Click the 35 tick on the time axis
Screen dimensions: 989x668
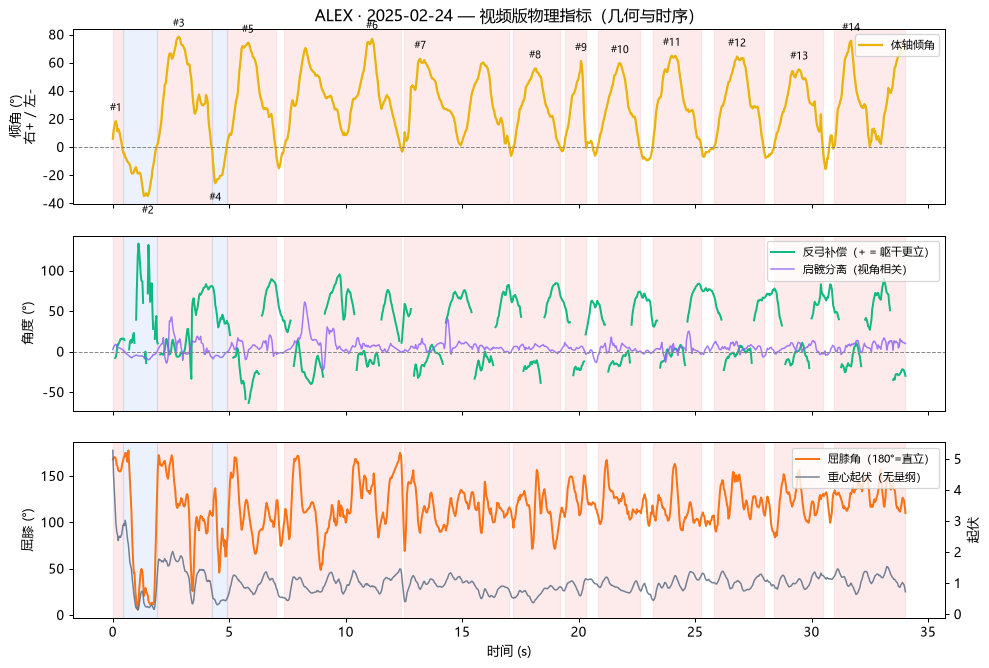coord(928,632)
